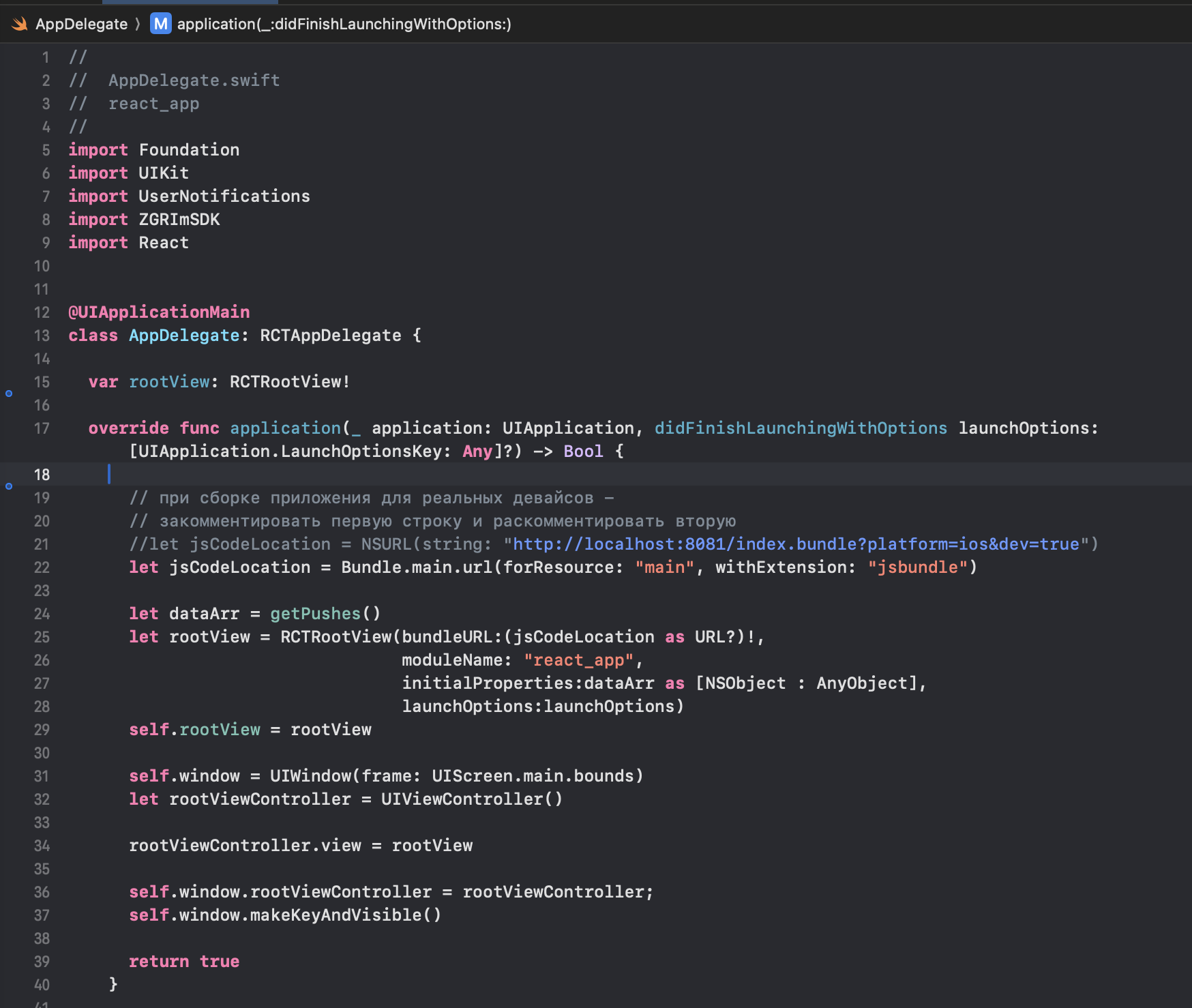The width and height of the screenshot is (1192, 1008).
Task: Open the localhost:8081 bundle URL link
Action: click(796, 544)
